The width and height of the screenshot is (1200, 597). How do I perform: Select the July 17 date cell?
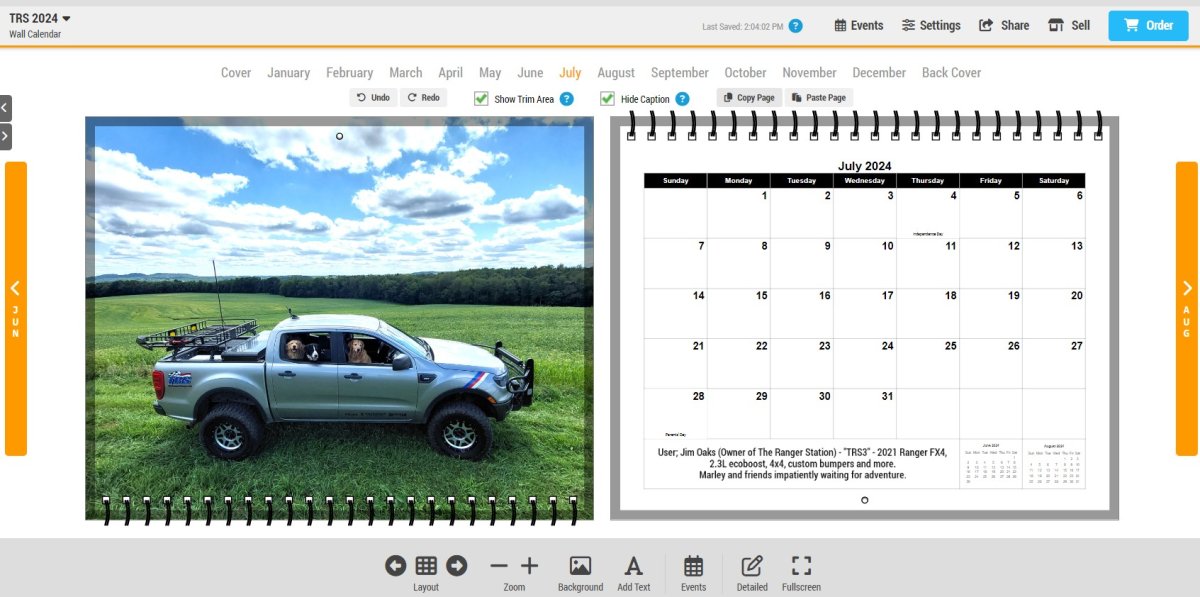coord(865,313)
